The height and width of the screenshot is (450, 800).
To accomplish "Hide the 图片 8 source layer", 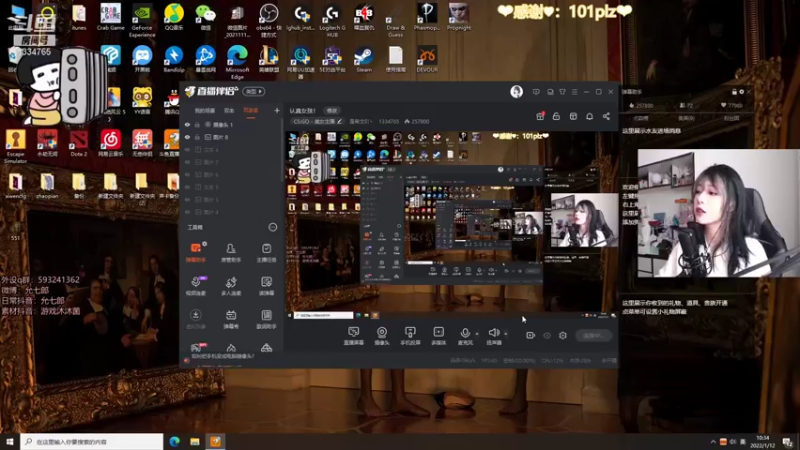I will coord(187,137).
